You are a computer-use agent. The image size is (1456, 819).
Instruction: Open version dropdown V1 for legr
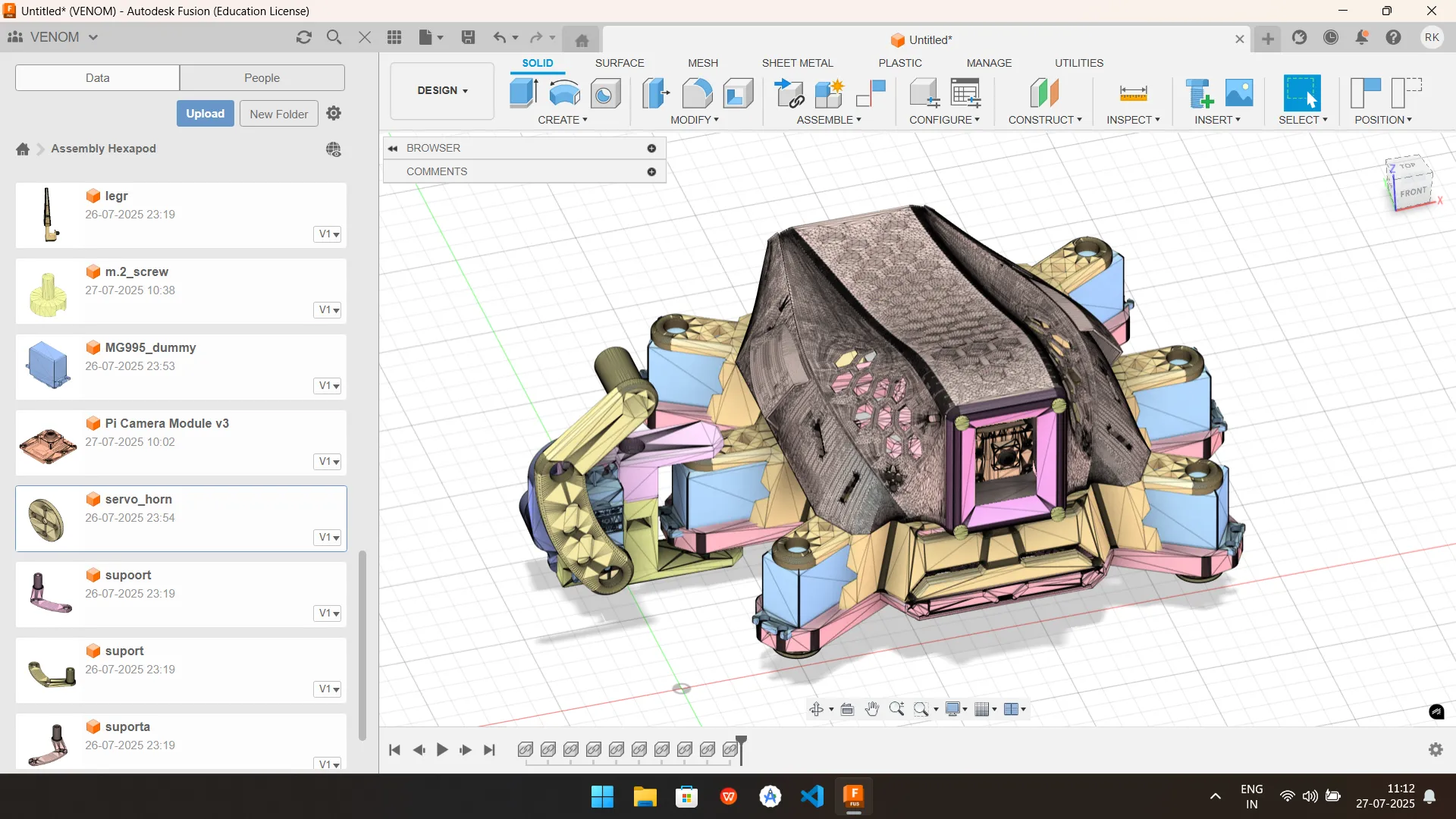click(329, 234)
